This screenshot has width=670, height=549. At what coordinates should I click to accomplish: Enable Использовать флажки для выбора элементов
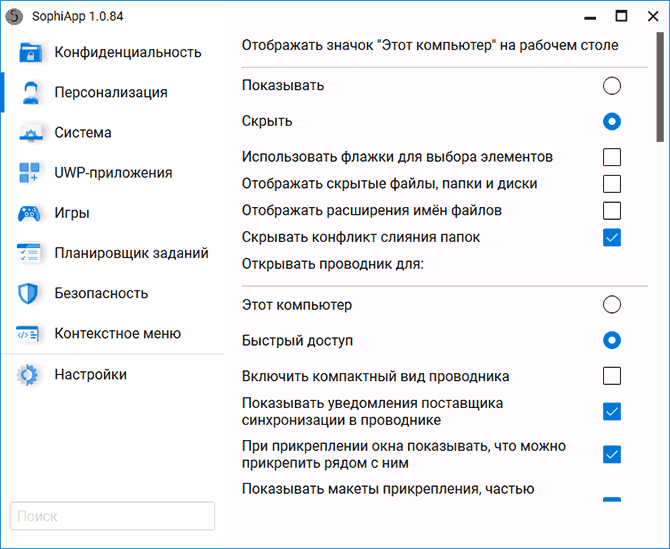point(612,157)
